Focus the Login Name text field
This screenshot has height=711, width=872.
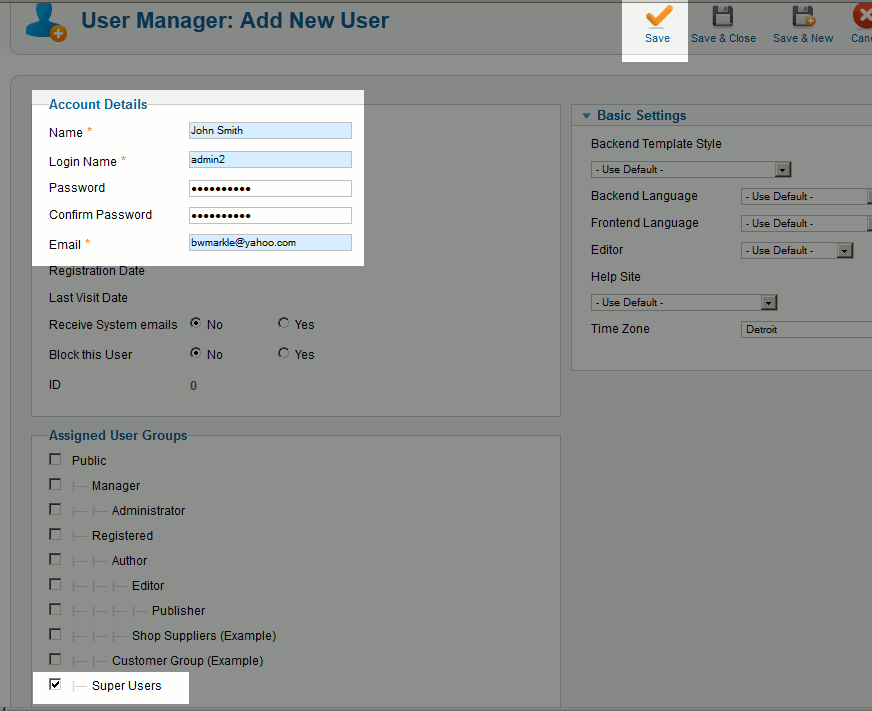tap(270, 159)
